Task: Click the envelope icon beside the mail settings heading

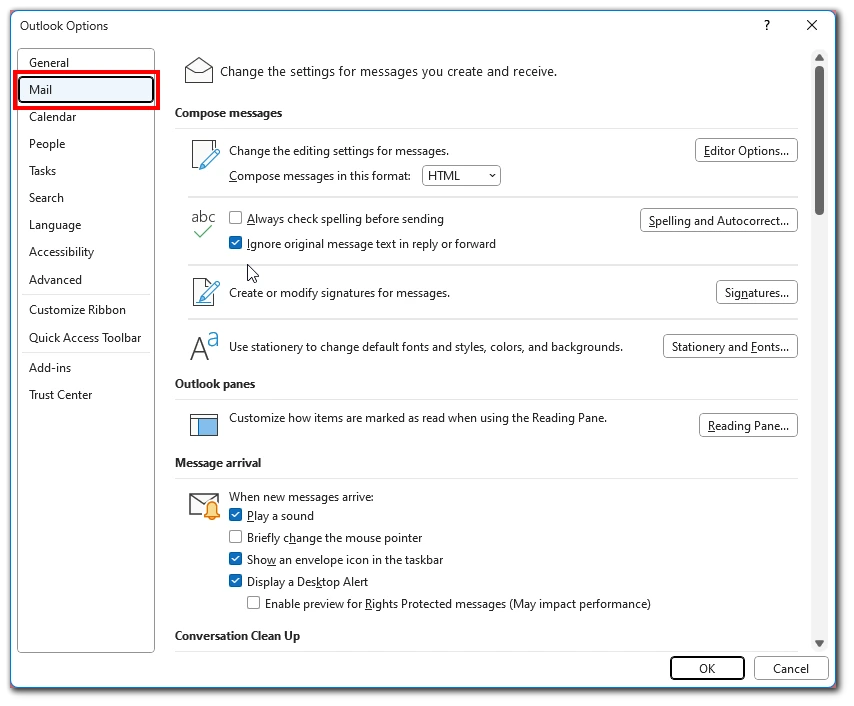Action: 199,71
